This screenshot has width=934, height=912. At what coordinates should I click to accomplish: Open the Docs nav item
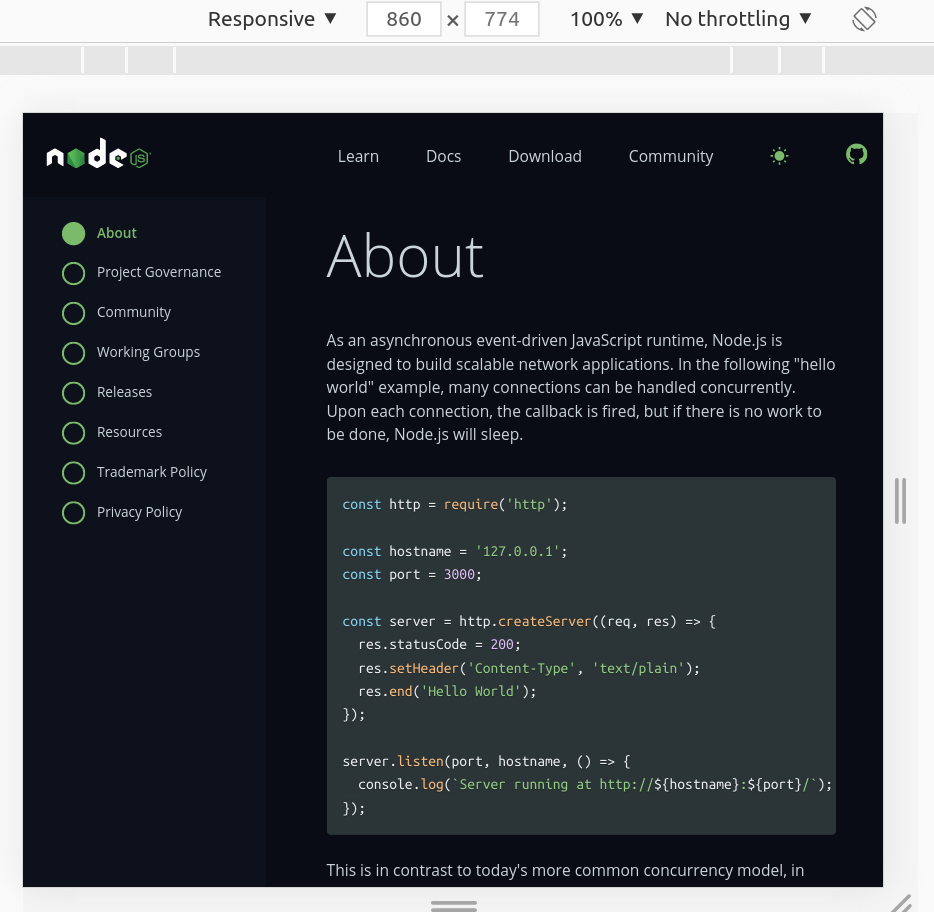point(443,156)
